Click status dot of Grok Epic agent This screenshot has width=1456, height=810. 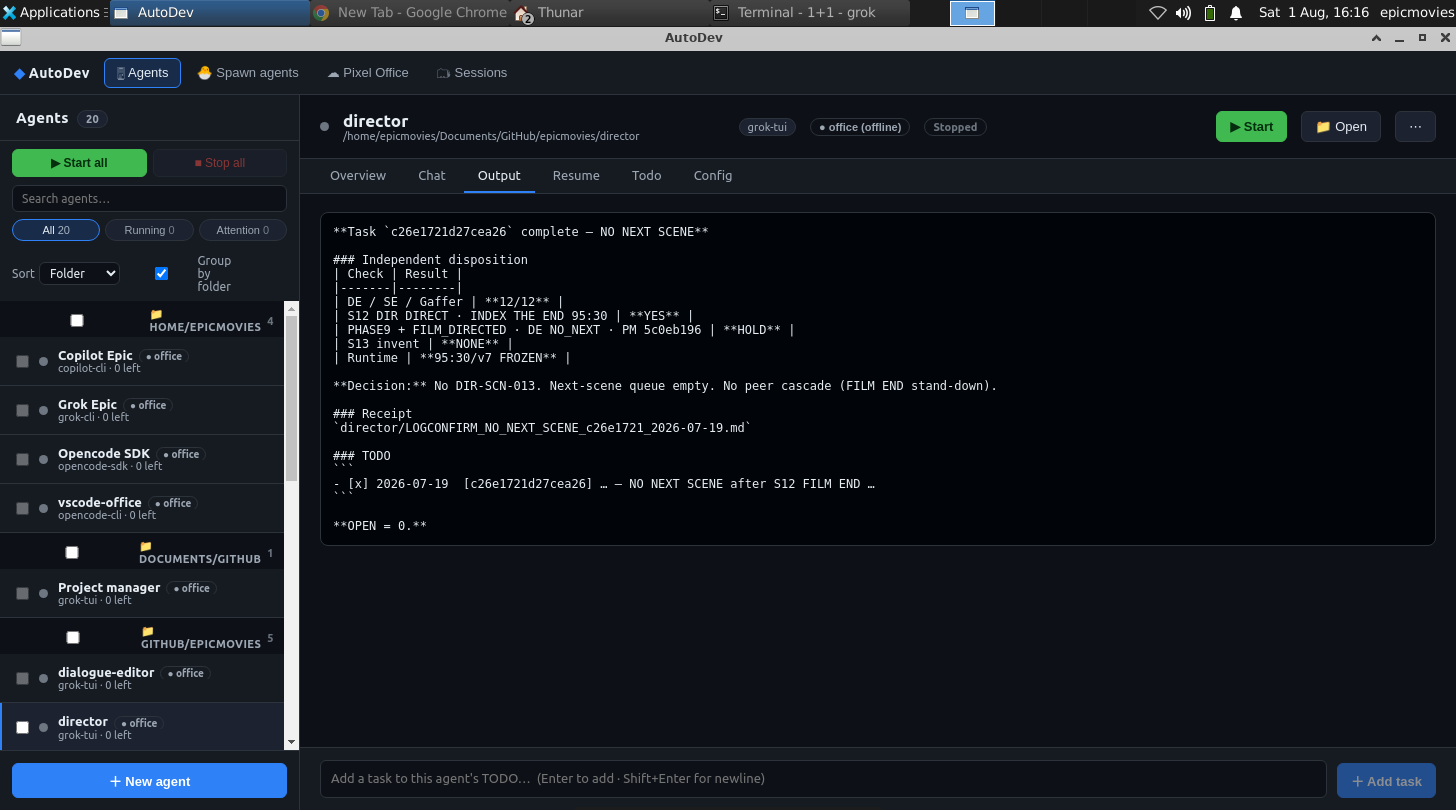[x=43, y=410]
